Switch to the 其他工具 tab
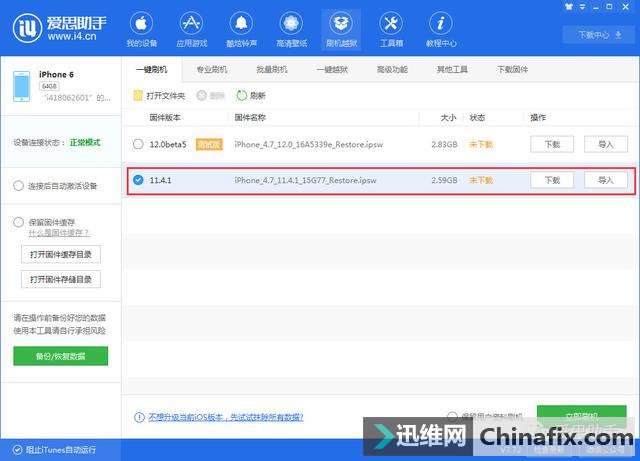 [x=452, y=69]
